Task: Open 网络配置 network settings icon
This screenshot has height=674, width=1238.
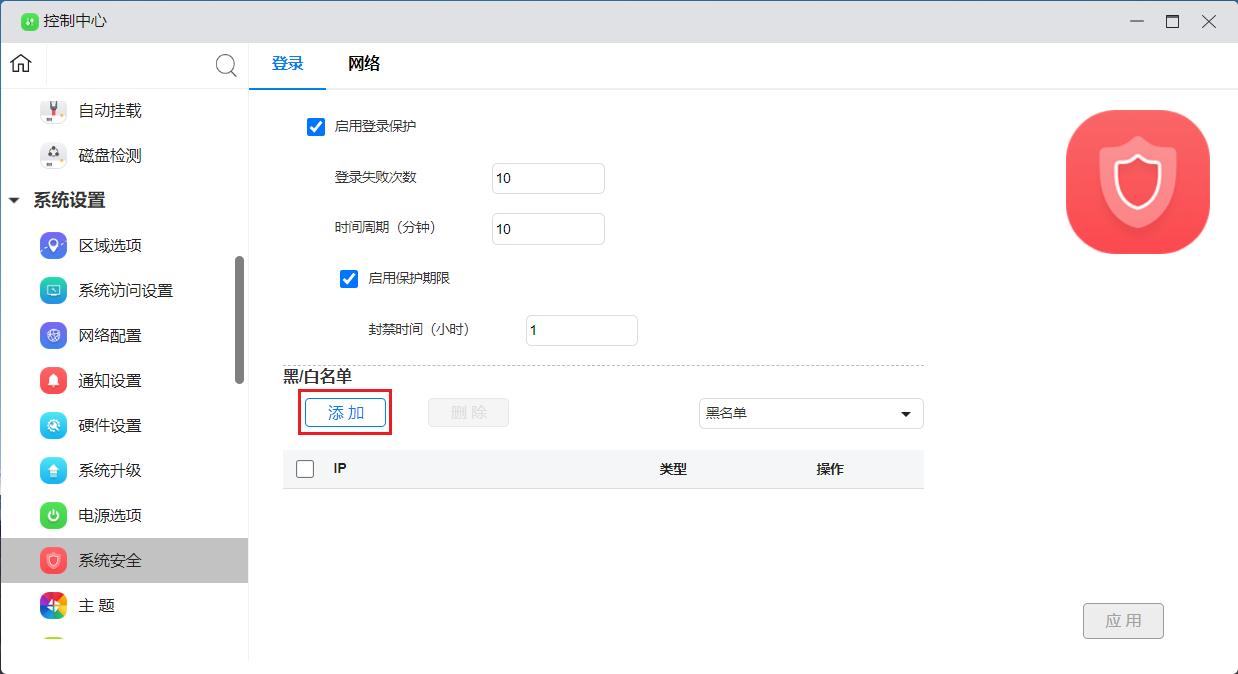Action: pos(53,336)
